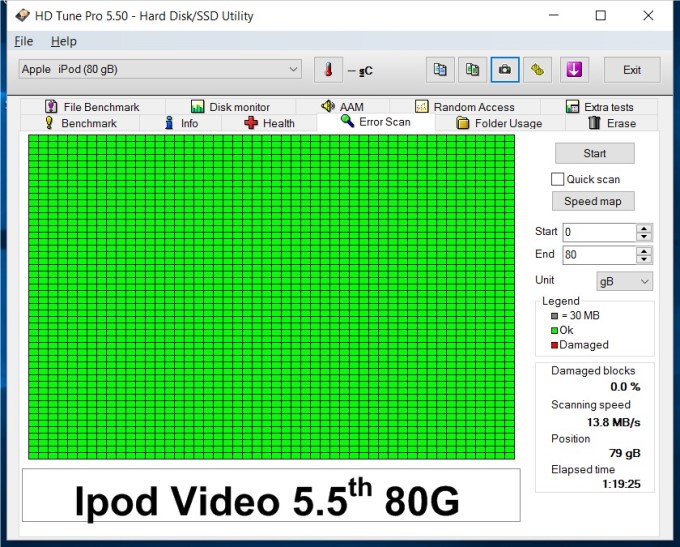Image resolution: width=680 pixels, height=547 pixels.
Task: Enable the Quick scan checkbox
Action: click(x=558, y=179)
